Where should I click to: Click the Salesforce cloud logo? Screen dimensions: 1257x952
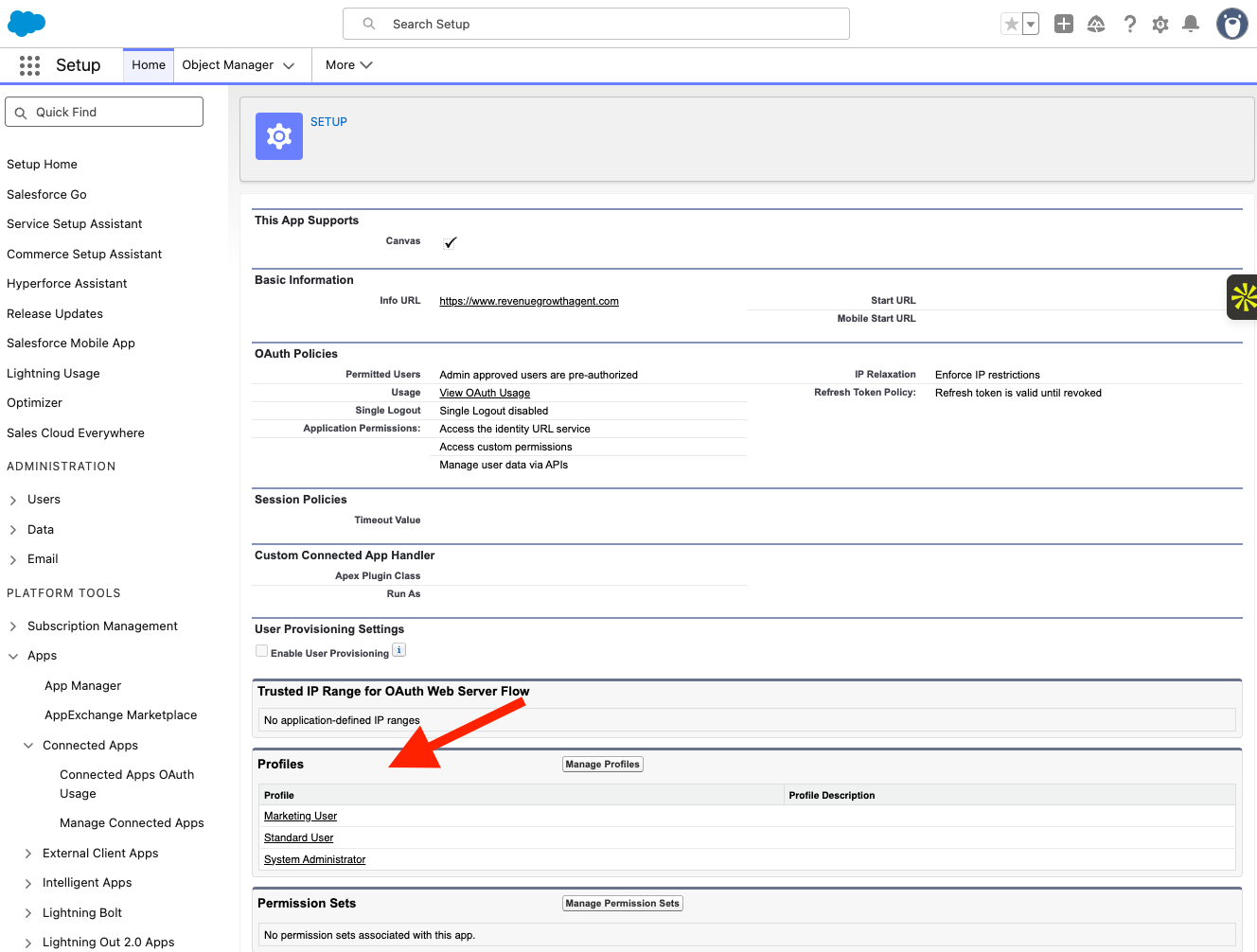[x=26, y=23]
